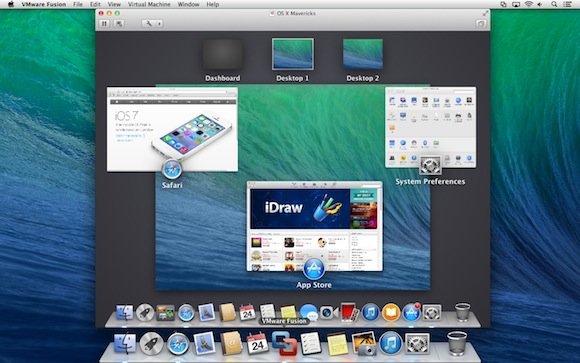Open iBooks in the virtual machine's Dock

pos(391,312)
